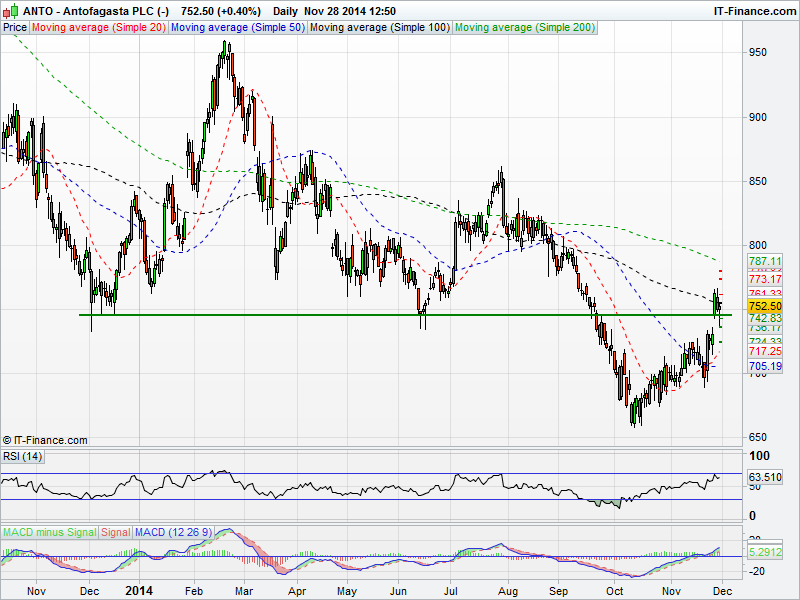Click the RSI (14) indicator label
Screen dimensions: 800x600
(x=22, y=457)
